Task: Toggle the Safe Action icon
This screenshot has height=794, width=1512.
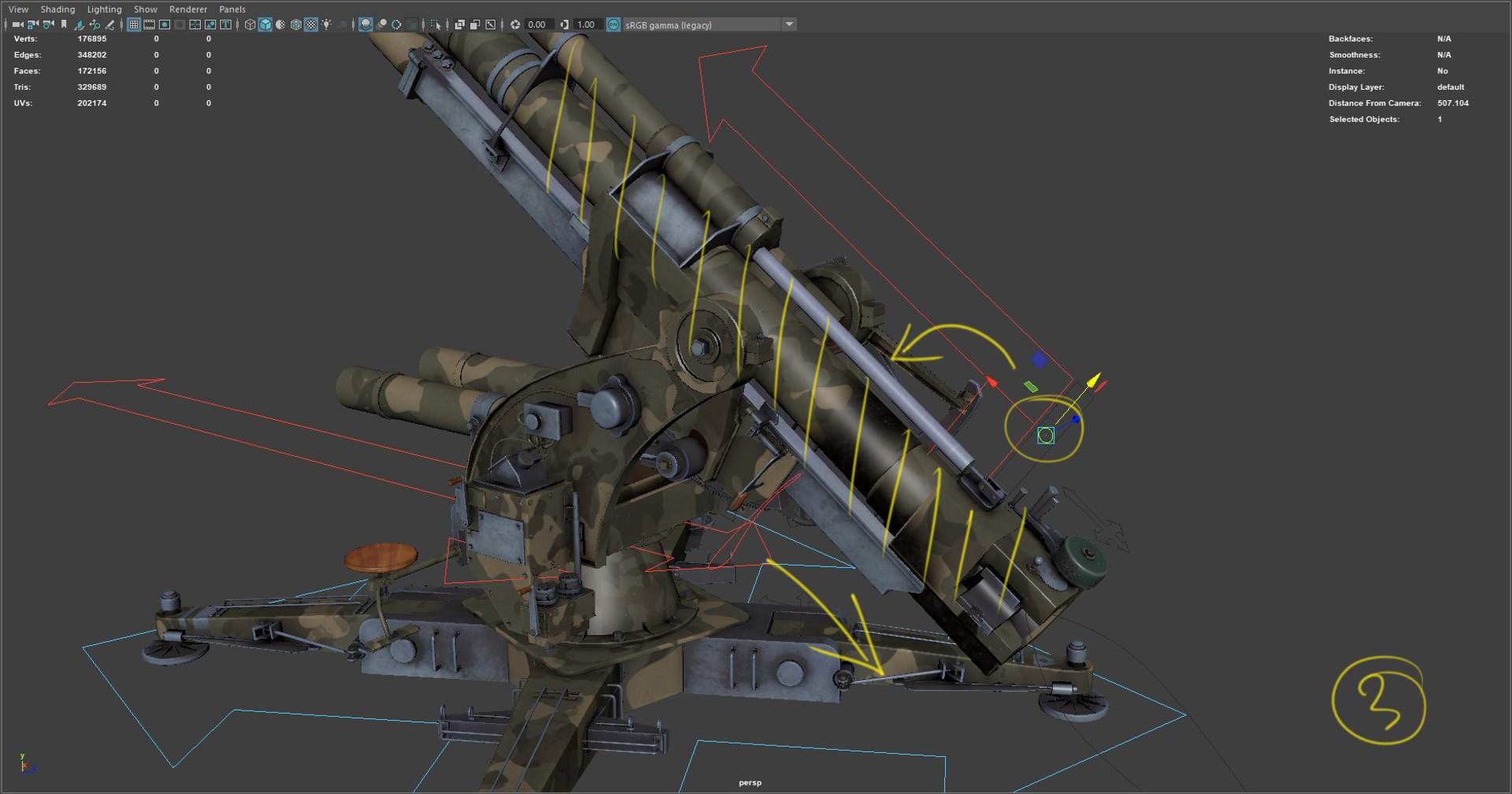Action: pos(210,24)
